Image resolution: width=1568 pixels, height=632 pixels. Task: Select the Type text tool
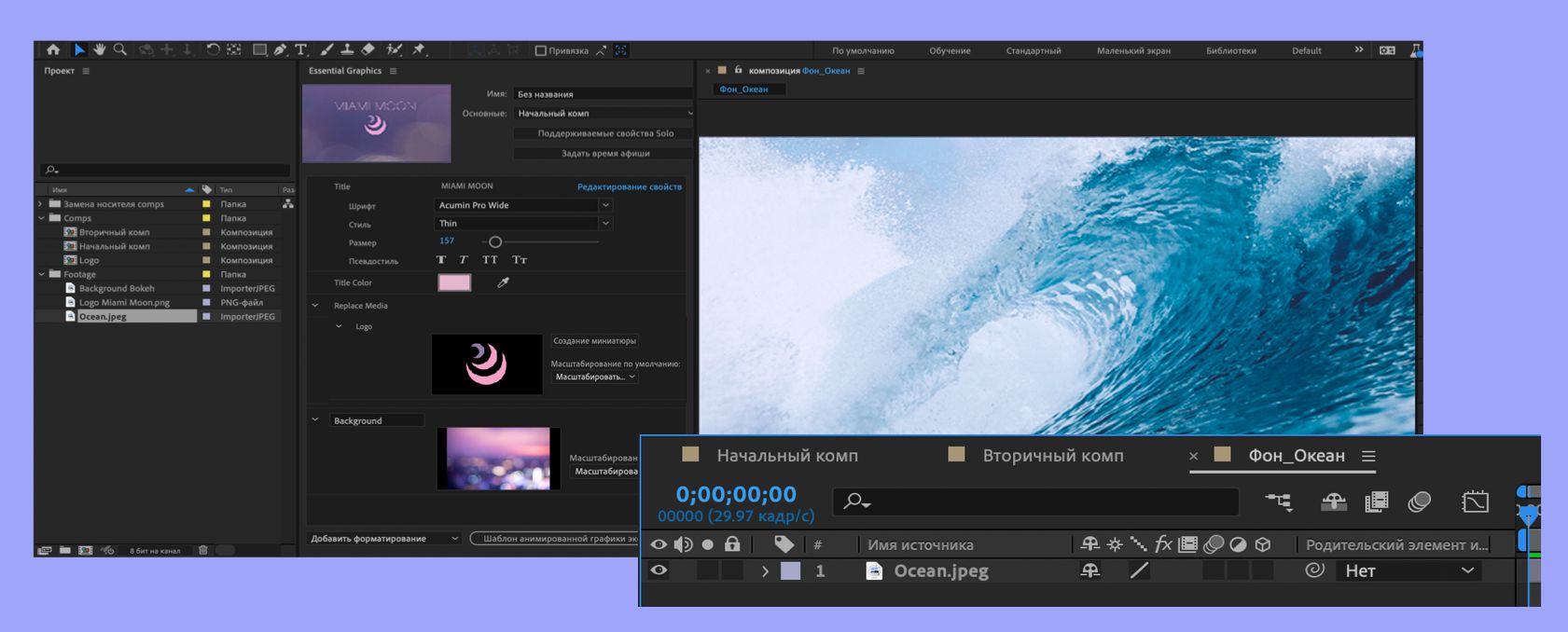(300, 50)
